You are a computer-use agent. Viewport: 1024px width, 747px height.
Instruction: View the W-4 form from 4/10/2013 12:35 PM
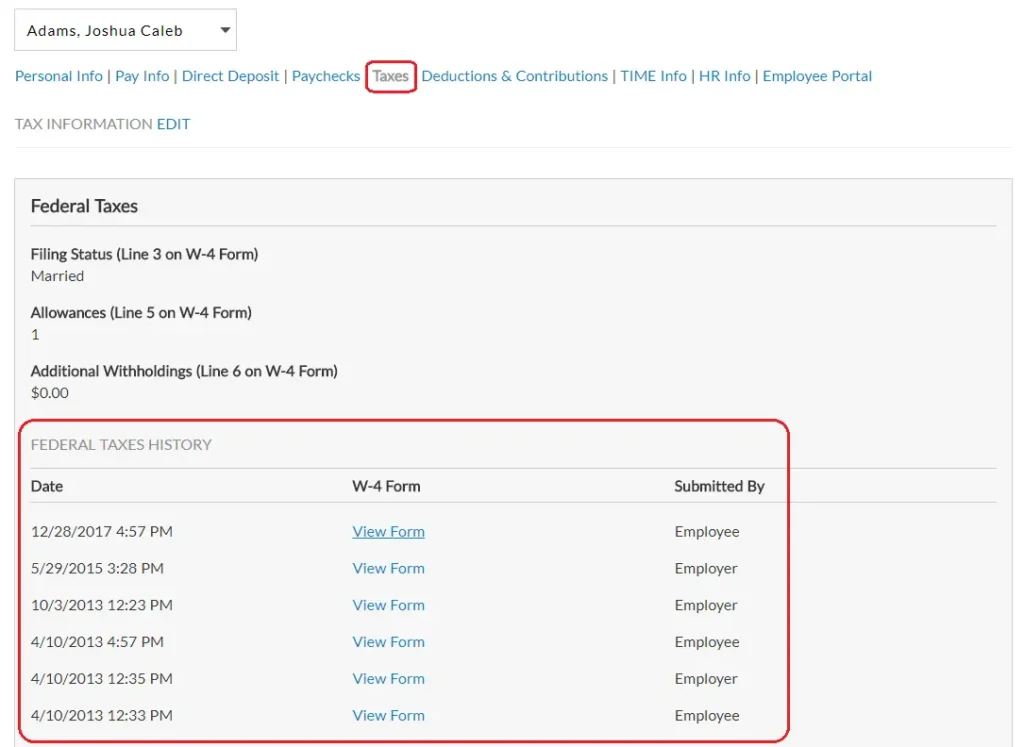point(389,678)
